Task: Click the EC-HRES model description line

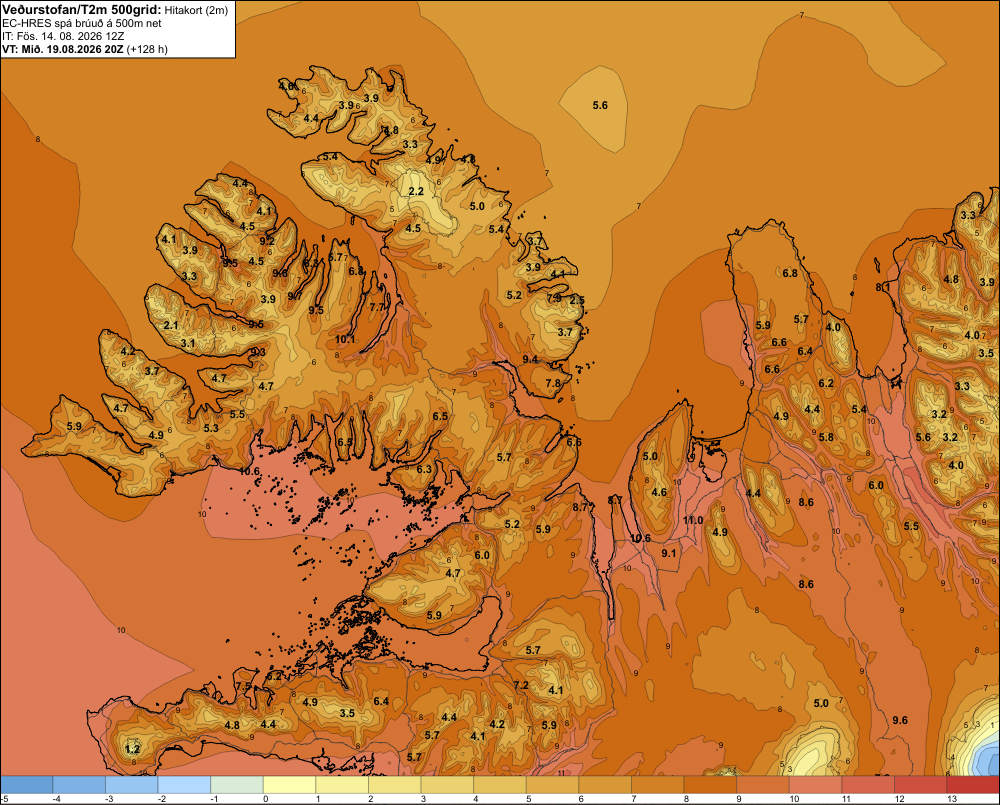Action: pos(82,24)
